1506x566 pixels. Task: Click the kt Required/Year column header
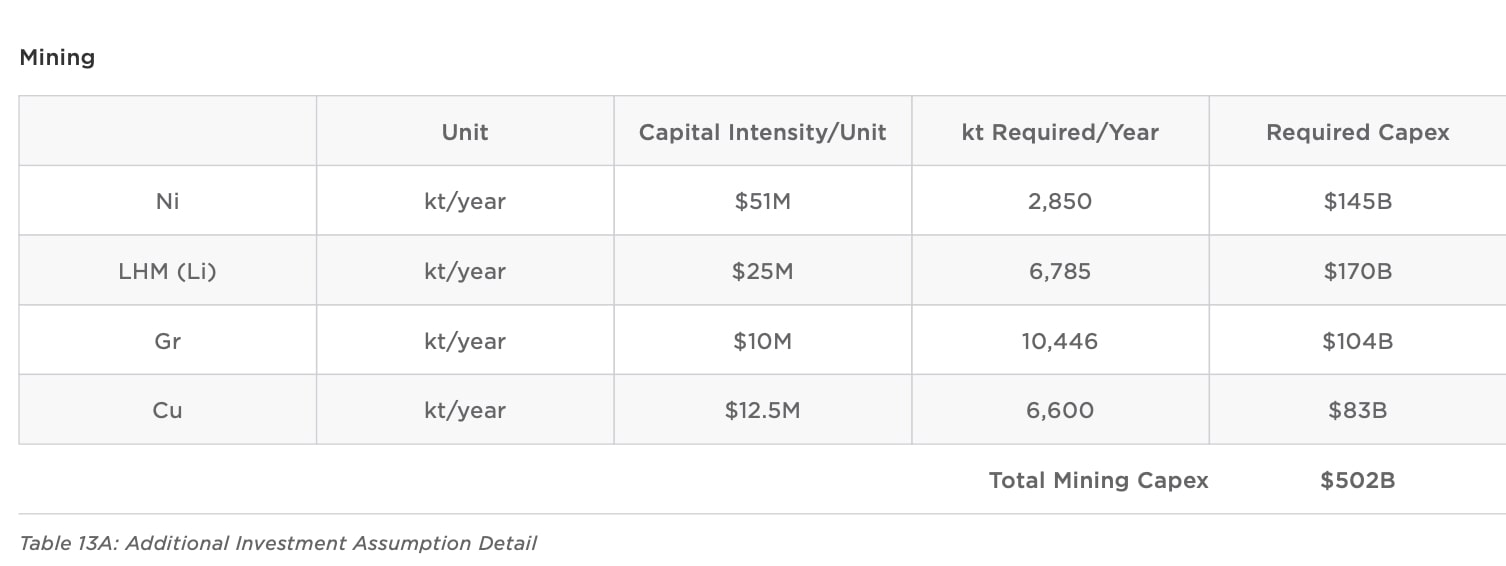1060,132
